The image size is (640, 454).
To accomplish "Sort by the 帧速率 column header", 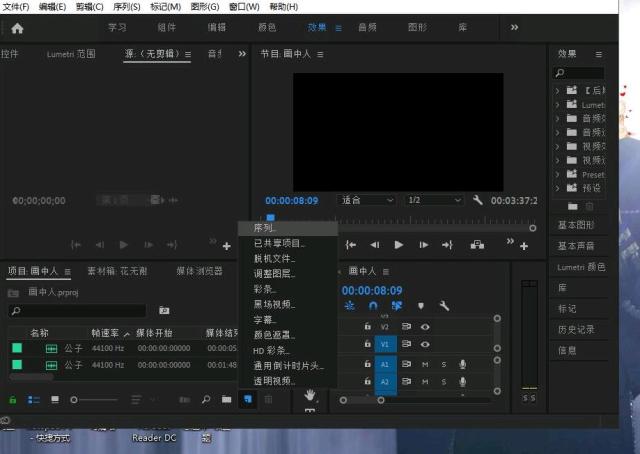I will click(105, 333).
